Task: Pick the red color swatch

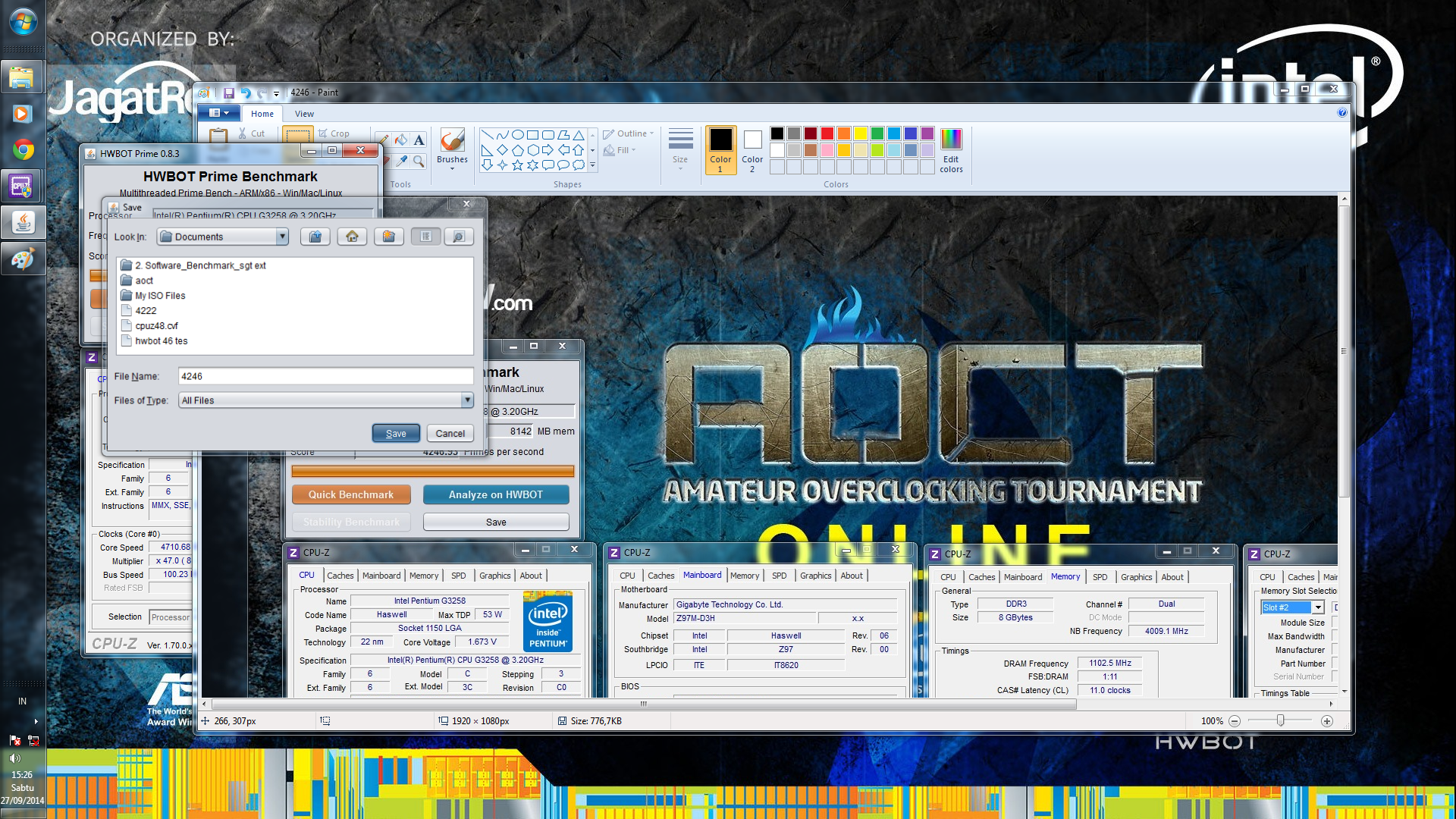Action: (x=827, y=133)
